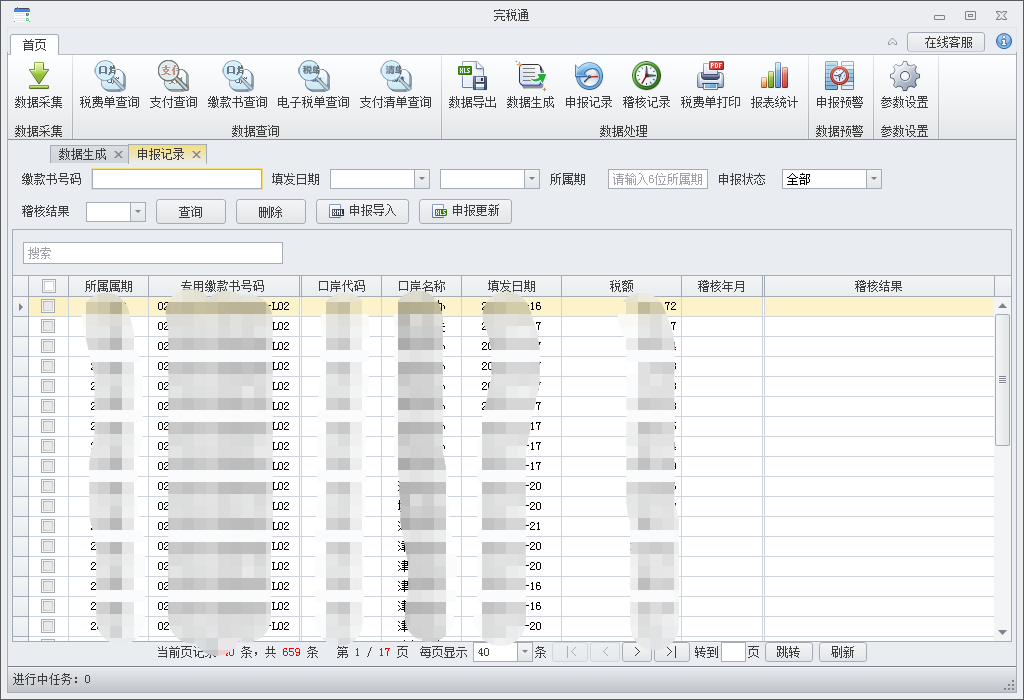
Task: Click the table scrollbar up arrow
Action: (1002, 306)
